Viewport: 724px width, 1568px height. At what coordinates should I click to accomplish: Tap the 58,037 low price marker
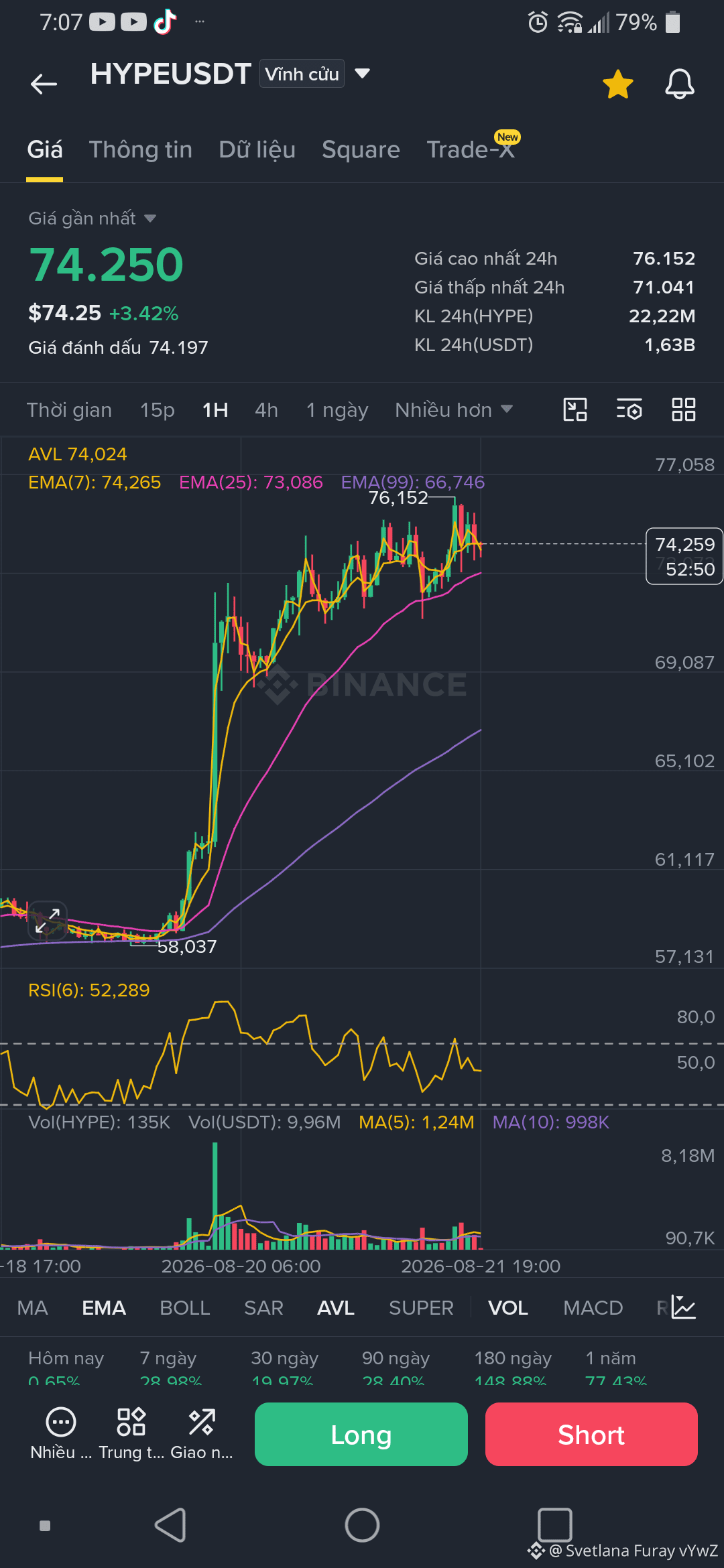tap(187, 947)
